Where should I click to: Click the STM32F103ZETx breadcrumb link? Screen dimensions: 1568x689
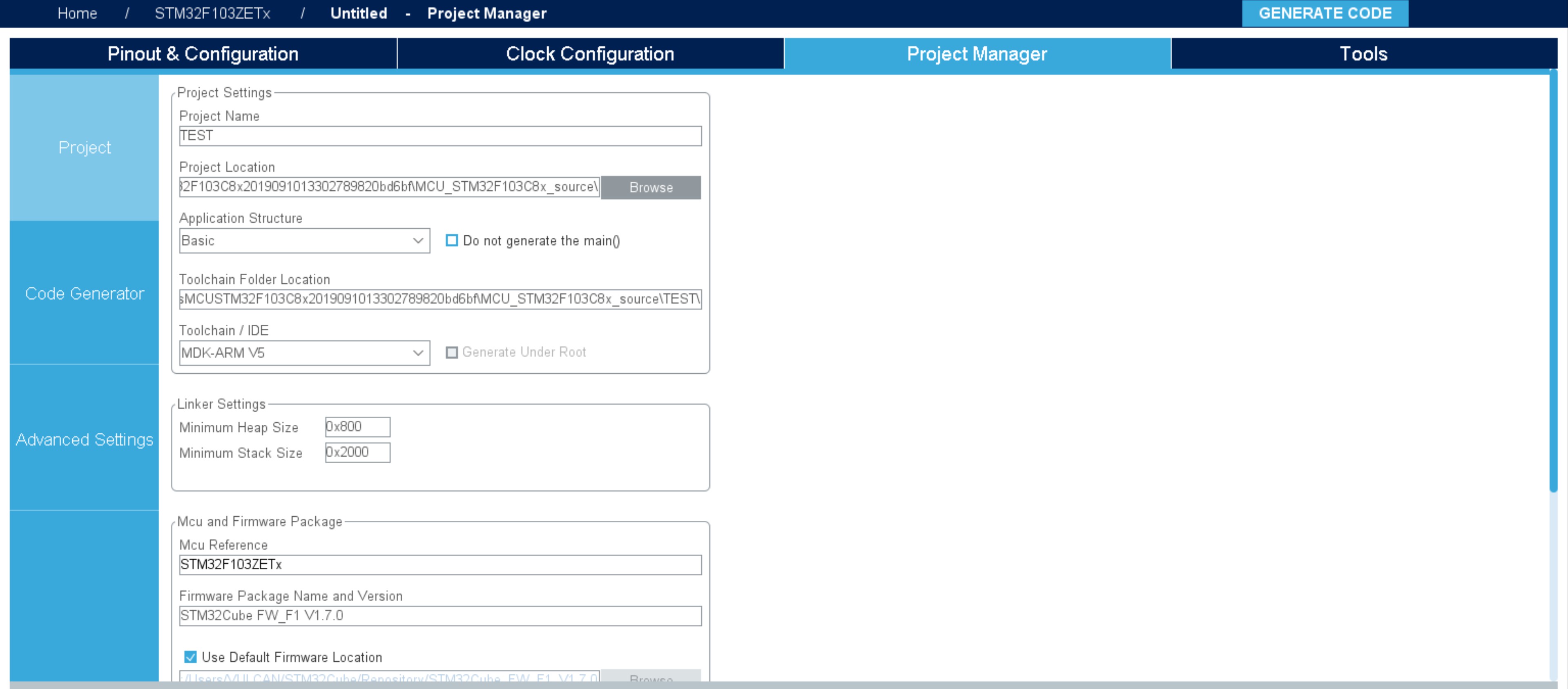[x=212, y=13]
